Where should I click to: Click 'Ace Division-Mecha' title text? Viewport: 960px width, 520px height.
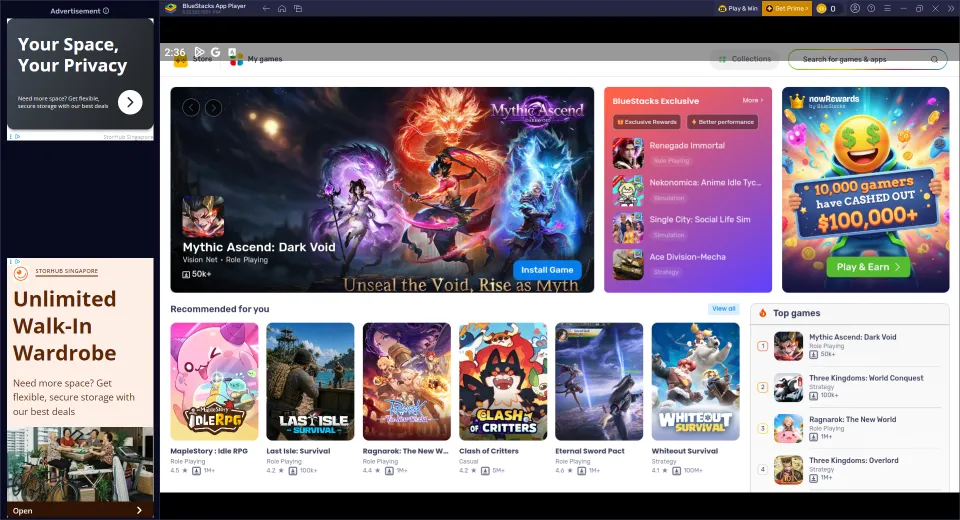pyautogui.click(x=687, y=257)
